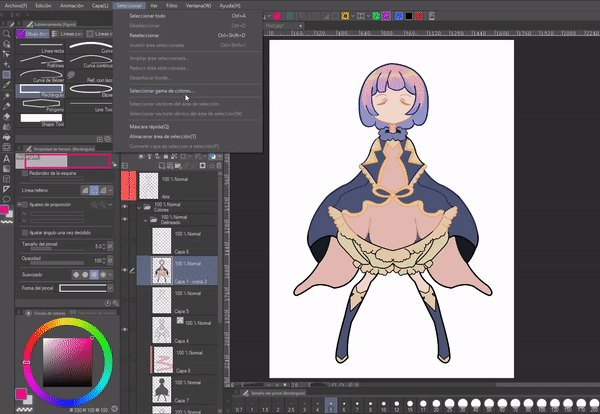The width and height of the screenshot is (600, 414).
Task: Click the new raster layer icon
Action: click(x=162, y=166)
